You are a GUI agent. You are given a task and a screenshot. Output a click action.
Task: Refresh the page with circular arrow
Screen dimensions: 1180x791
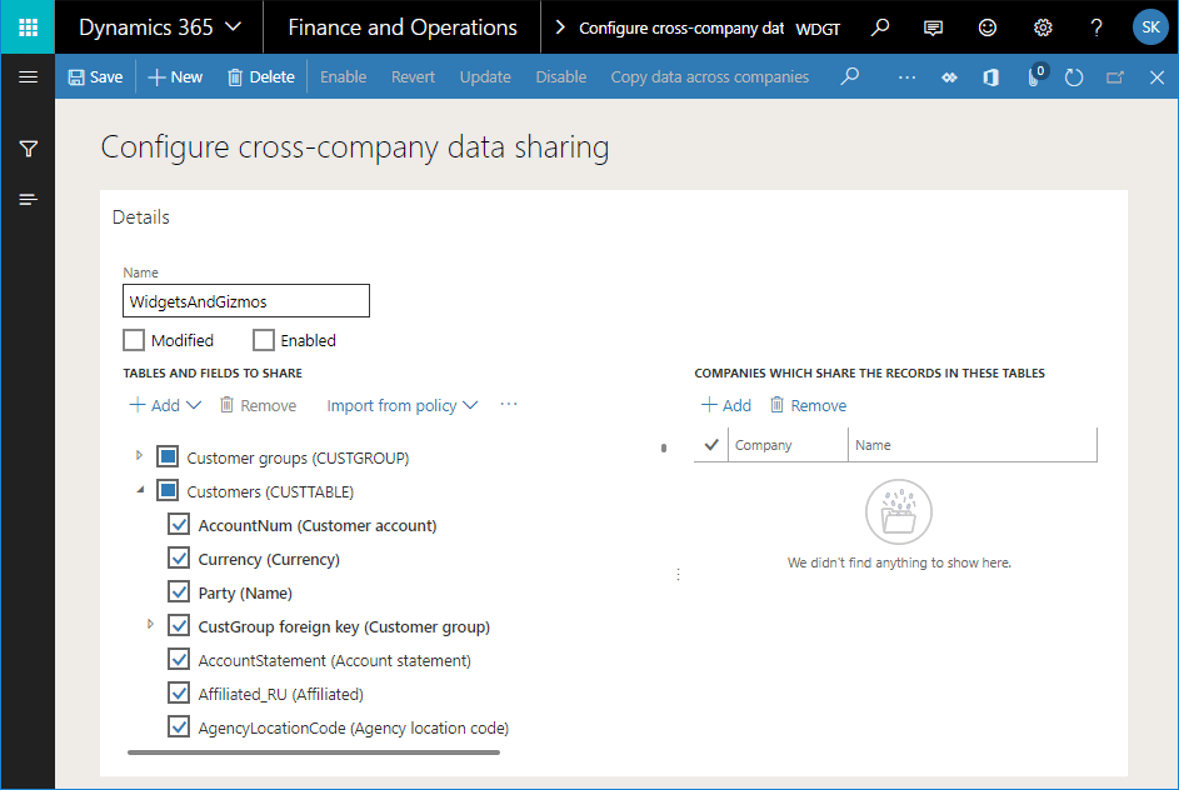tap(1074, 78)
